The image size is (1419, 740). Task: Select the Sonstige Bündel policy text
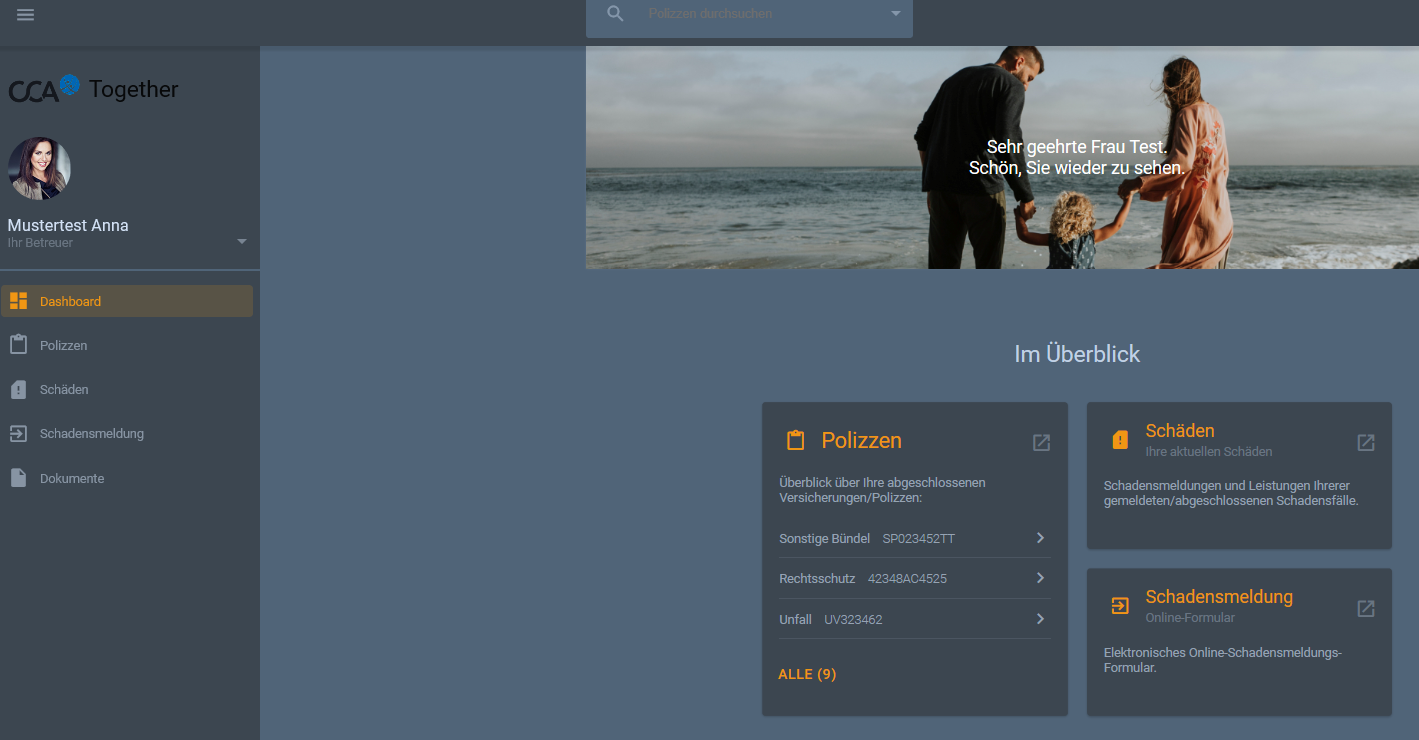click(824, 538)
